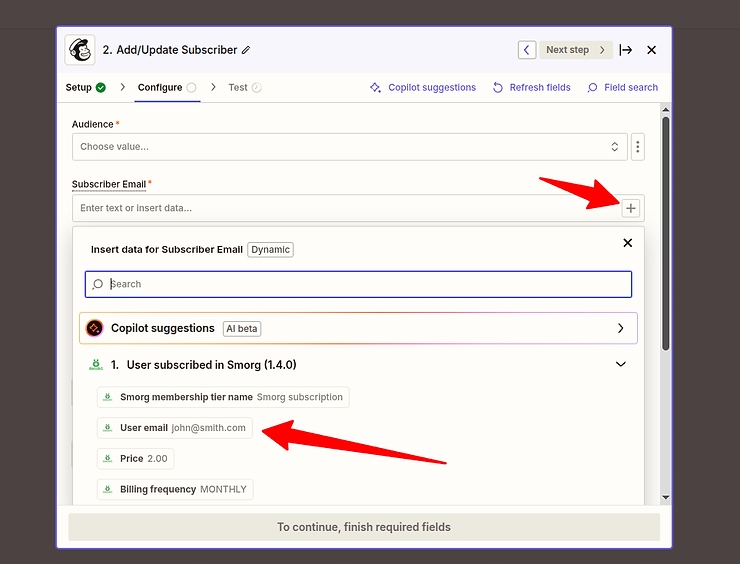Screen dimensions: 740x564
Task: Insert the User email john@smith.com field
Action: point(175,428)
